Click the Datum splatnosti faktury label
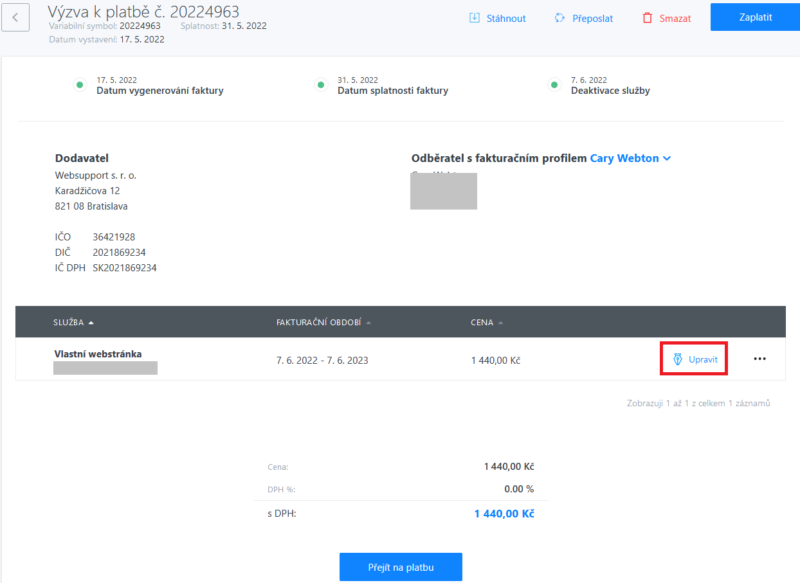This screenshot has height=583, width=800. [x=393, y=90]
